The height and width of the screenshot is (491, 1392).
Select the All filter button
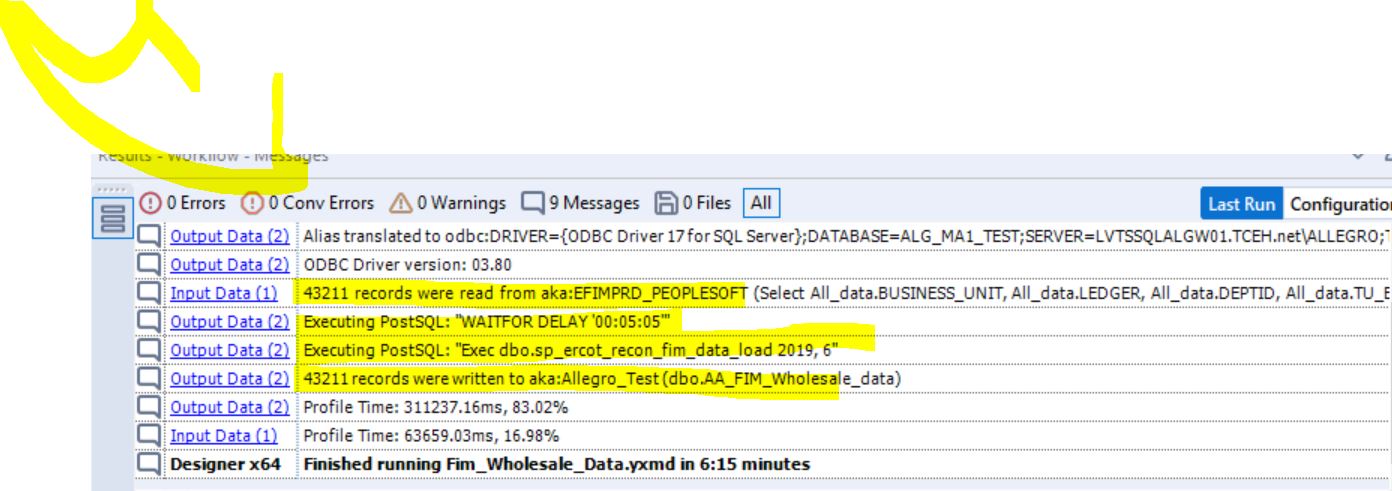[x=761, y=203]
